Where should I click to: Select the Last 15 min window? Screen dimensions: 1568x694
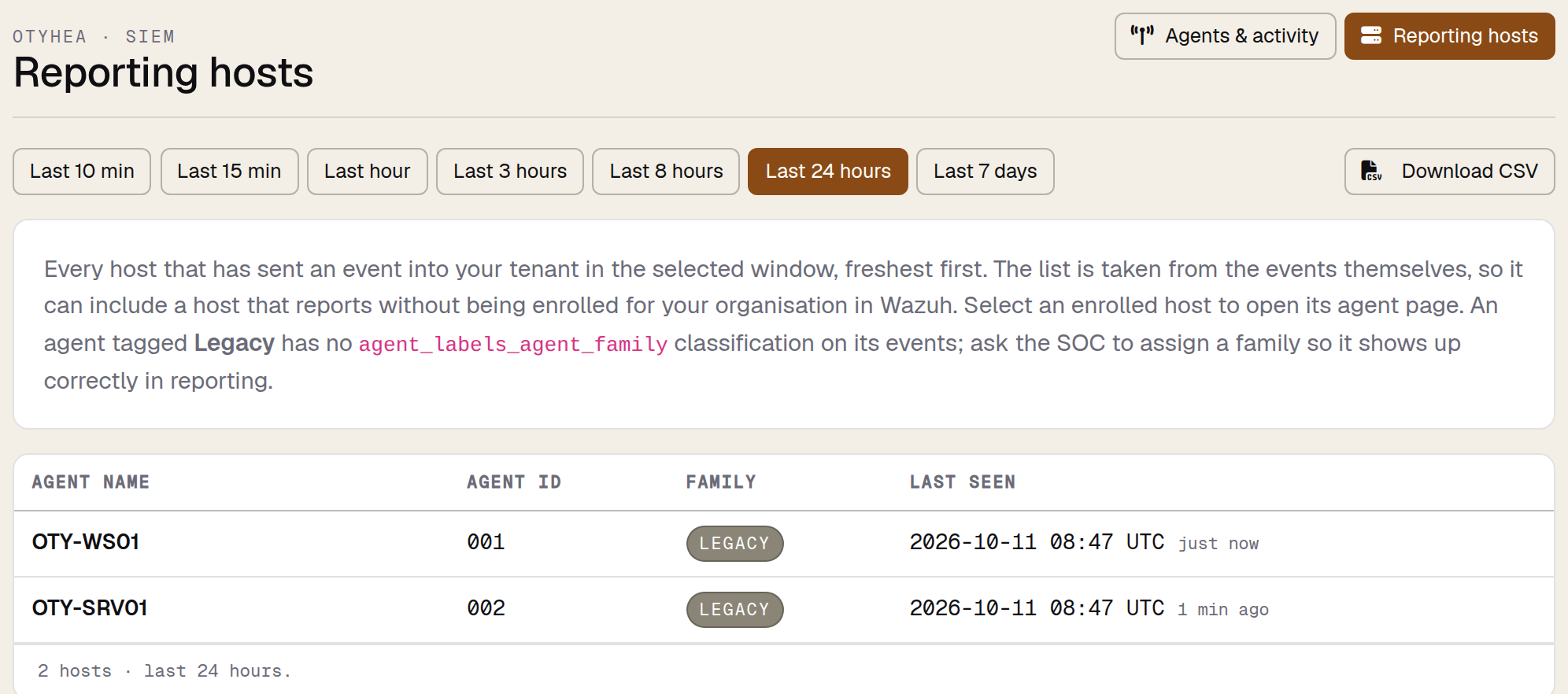pyautogui.click(x=229, y=172)
